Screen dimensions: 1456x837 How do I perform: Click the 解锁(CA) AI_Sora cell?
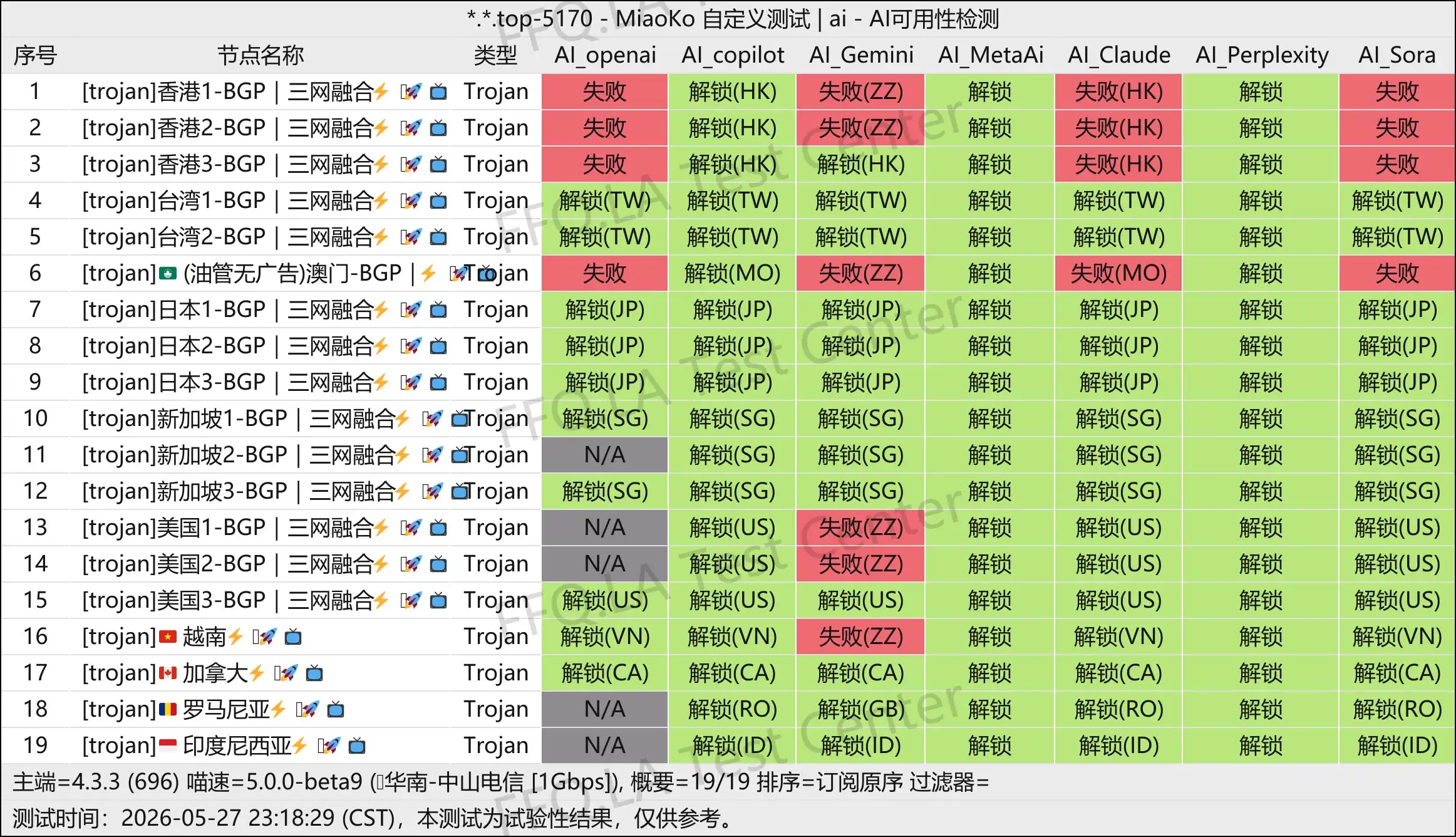click(x=1397, y=673)
